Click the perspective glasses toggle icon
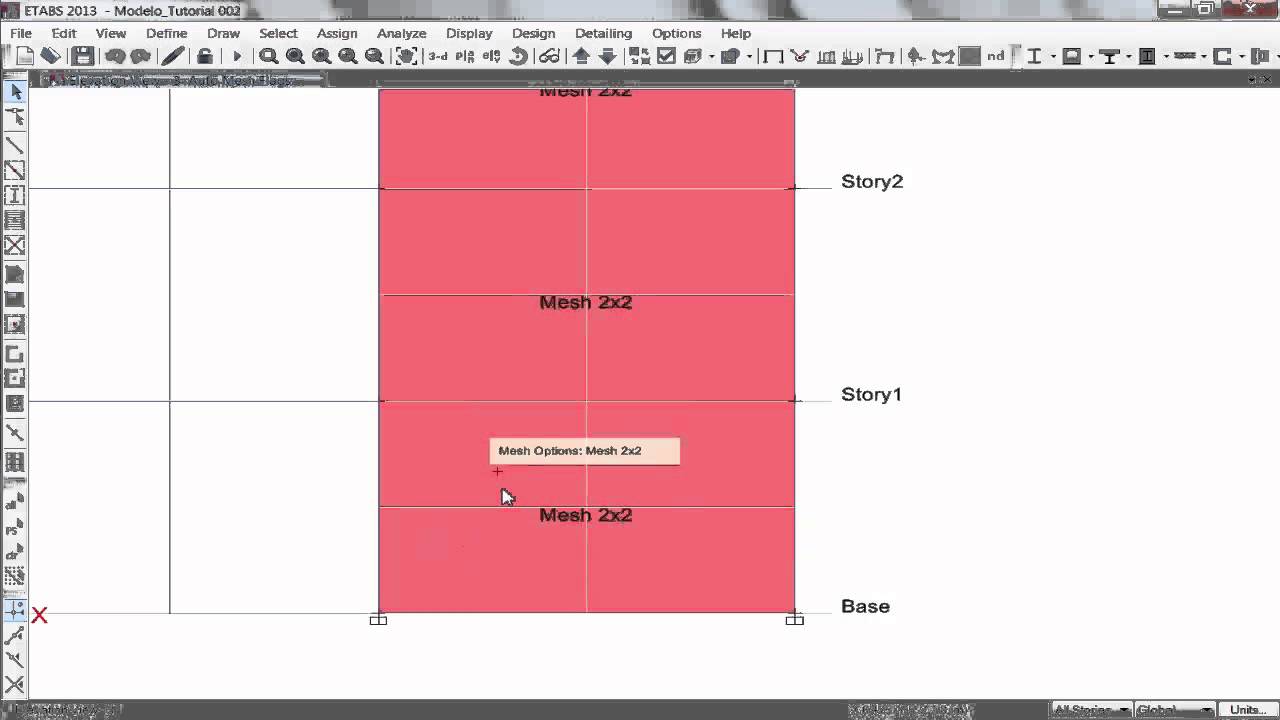The width and height of the screenshot is (1280, 720). click(549, 56)
